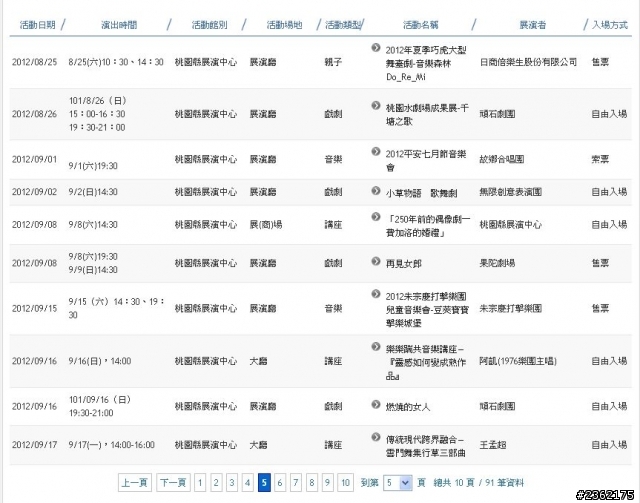
Task: Select performer 日商倍樂生股份有限公司
Action: pos(528,62)
